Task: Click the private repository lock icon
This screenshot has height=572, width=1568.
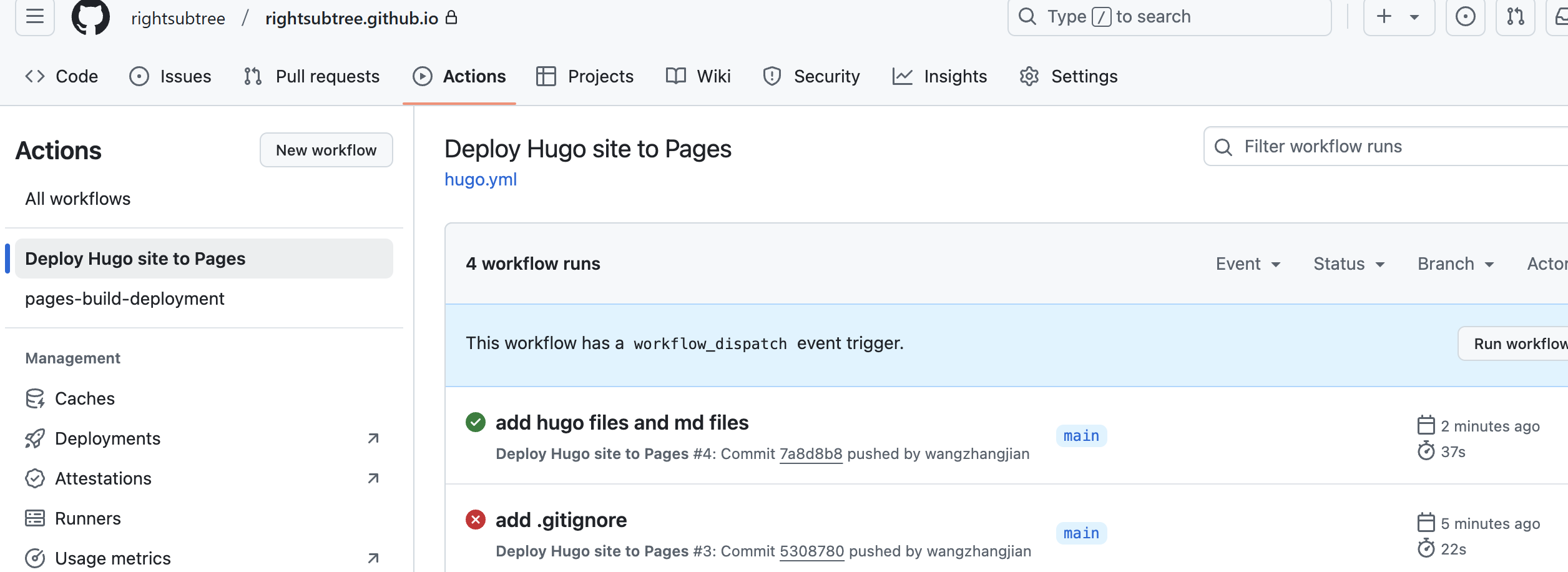Action: click(451, 17)
